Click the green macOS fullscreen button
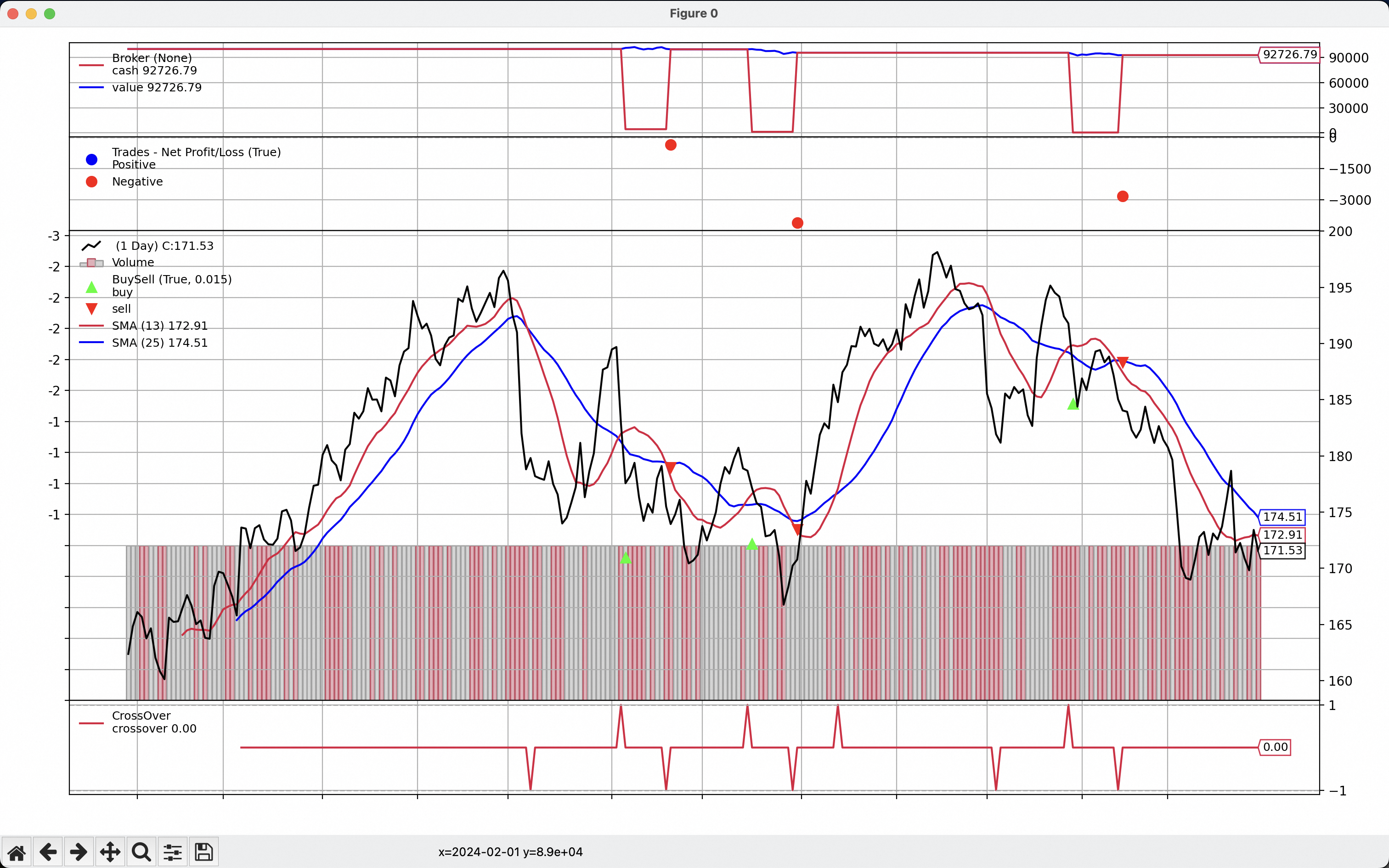This screenshot has width=1389, height=868. [50, 14]
